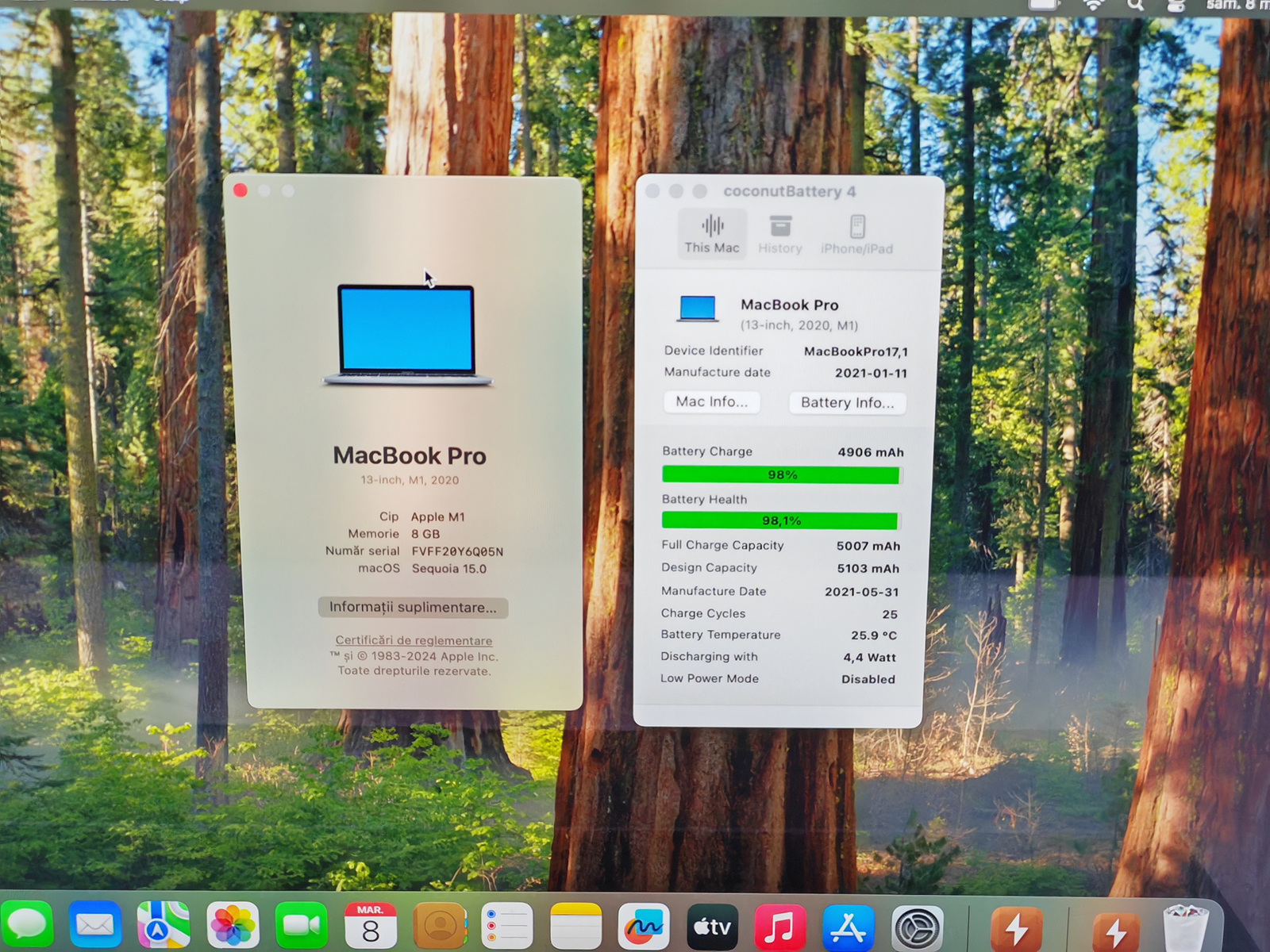Click the Informații suplimentare... button
Viewport: 1270px width, 952px height.
(x=413, y=608)
